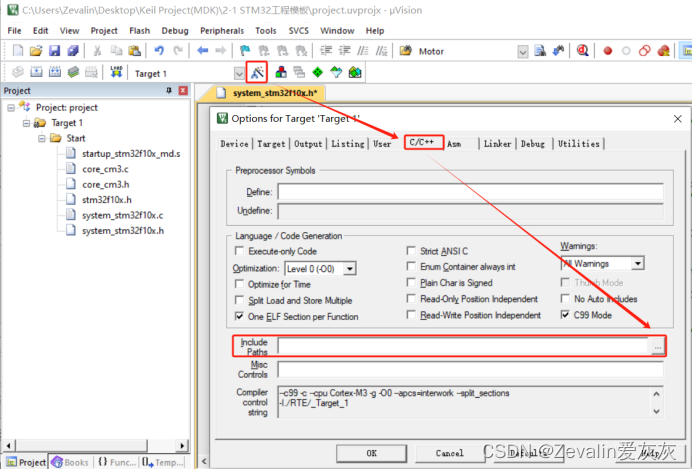This screenshot has width=692, height=470.
Task: Open the Pack Installer icon
Action: (355, 72)
